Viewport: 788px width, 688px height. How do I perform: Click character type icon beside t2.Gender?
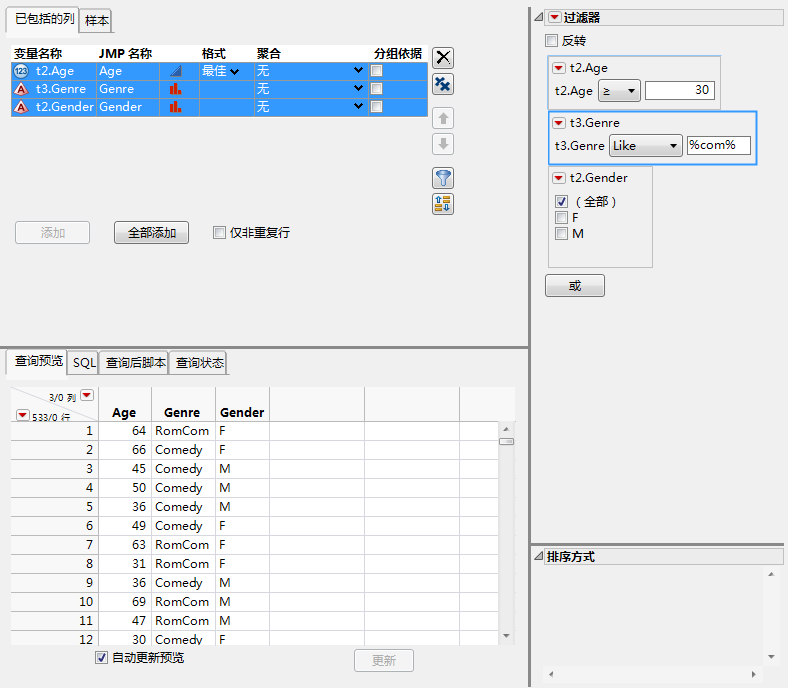tap(21, 107)
